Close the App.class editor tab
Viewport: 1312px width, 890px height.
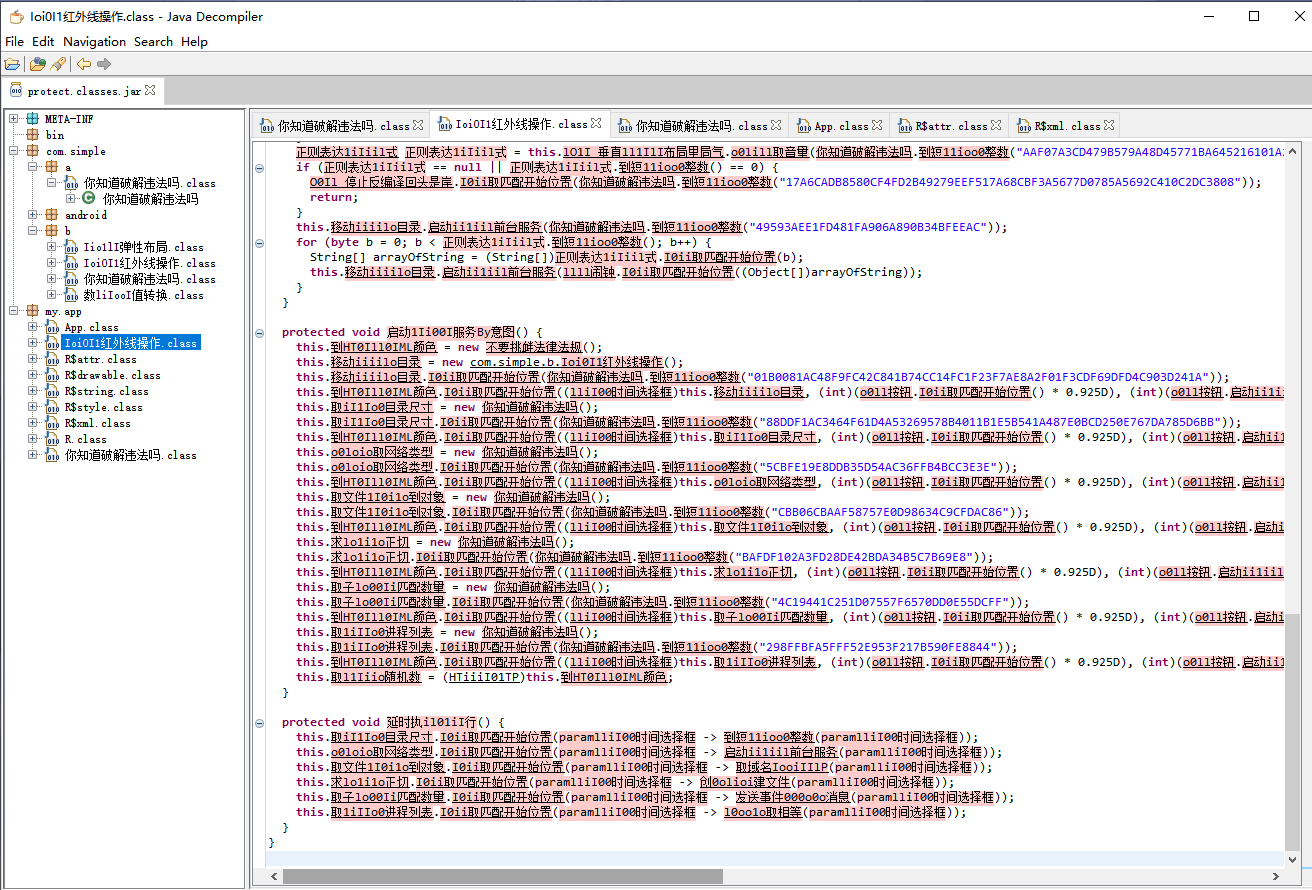tap(877, 125)
